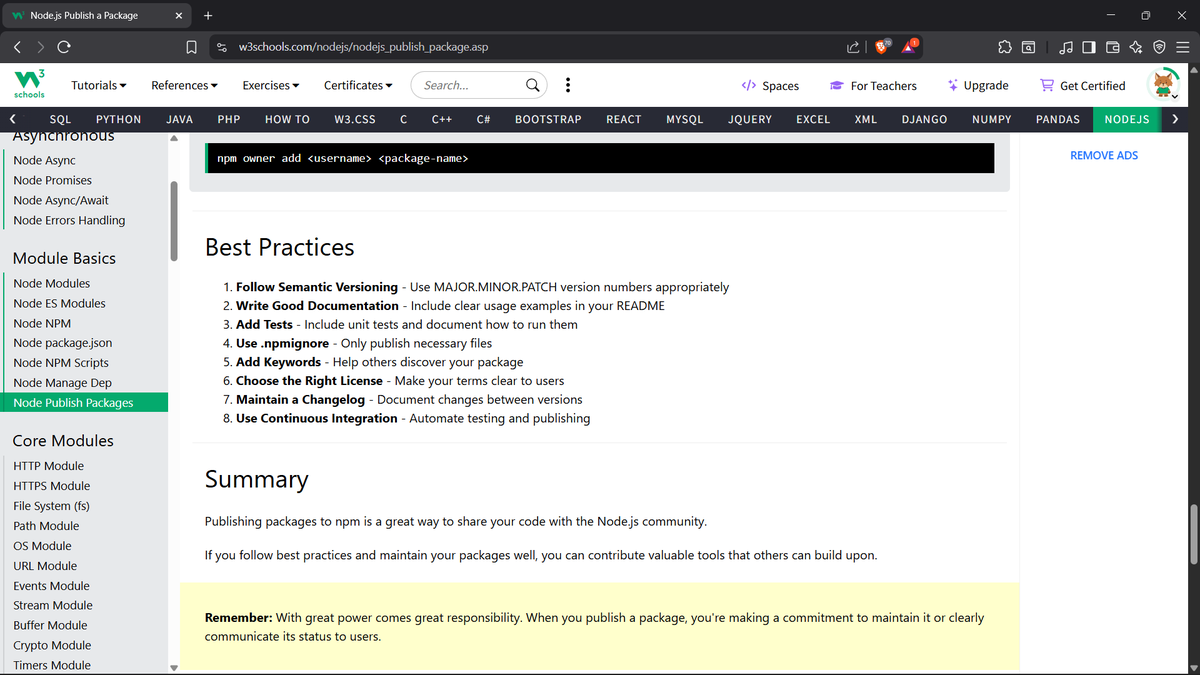
Task: Open the Brave VPN shield icon
Action: [1159, 47]
